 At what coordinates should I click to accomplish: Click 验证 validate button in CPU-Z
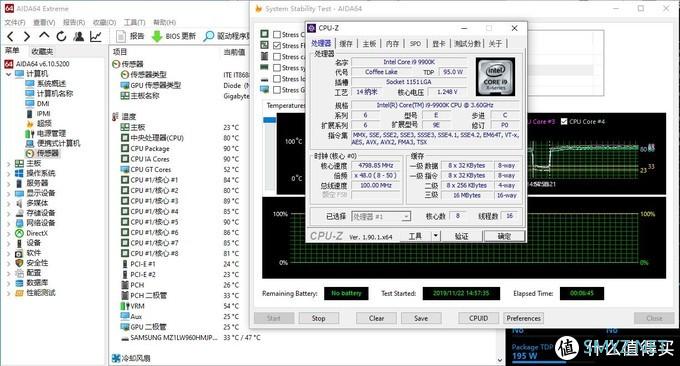[x=461, y=235]
